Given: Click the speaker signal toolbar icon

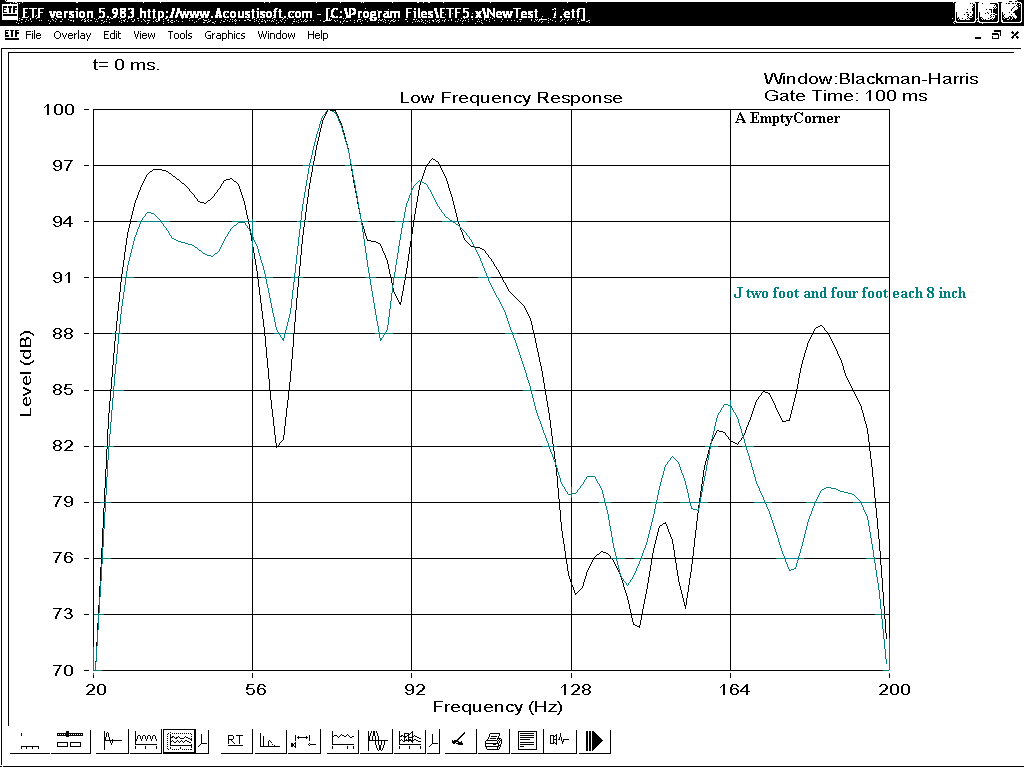Looking at the screenshot, I should [x=559, y=741].
